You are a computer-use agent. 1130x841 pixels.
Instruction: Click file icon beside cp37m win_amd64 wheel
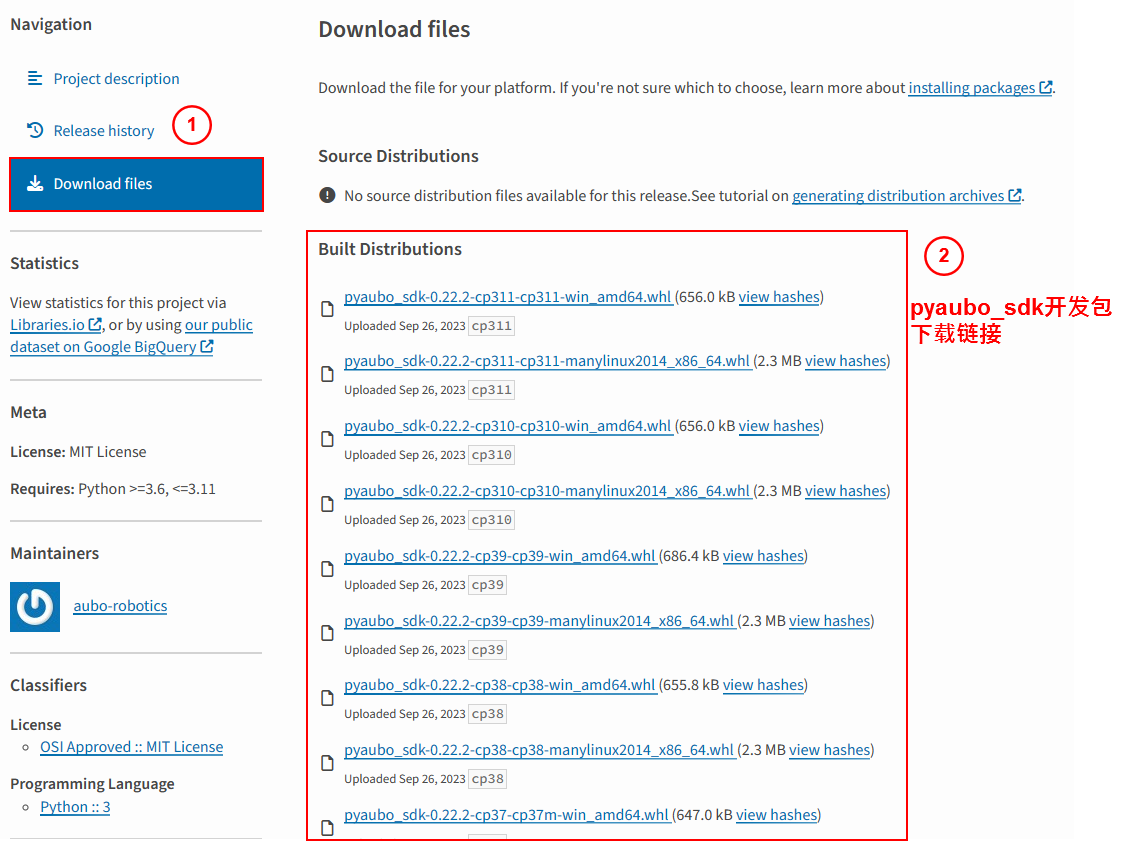coord(327,827)
